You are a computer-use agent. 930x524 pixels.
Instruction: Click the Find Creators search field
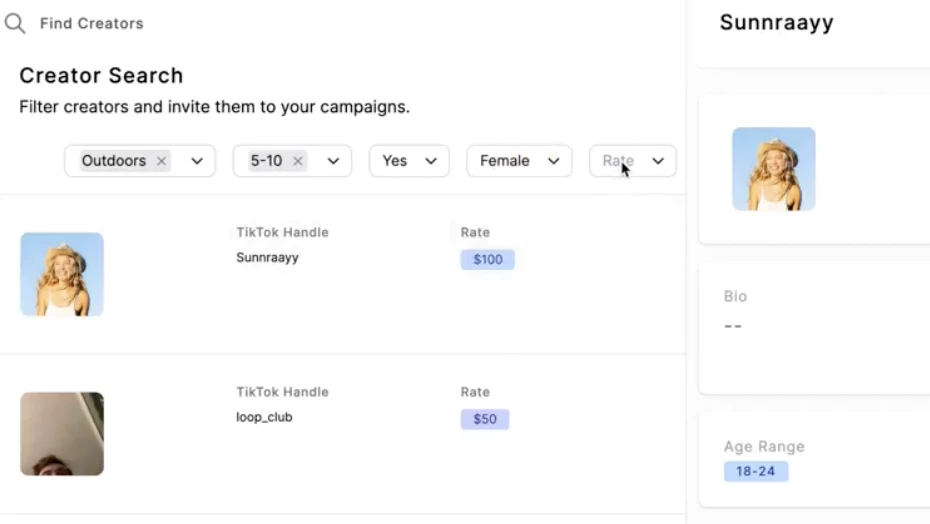tap(92, 24)
